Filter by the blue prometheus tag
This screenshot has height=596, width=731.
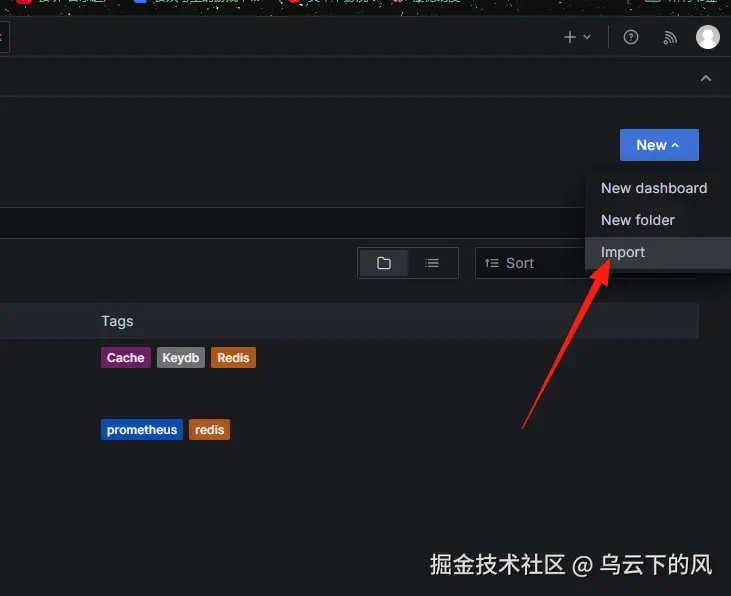point(142,430)
